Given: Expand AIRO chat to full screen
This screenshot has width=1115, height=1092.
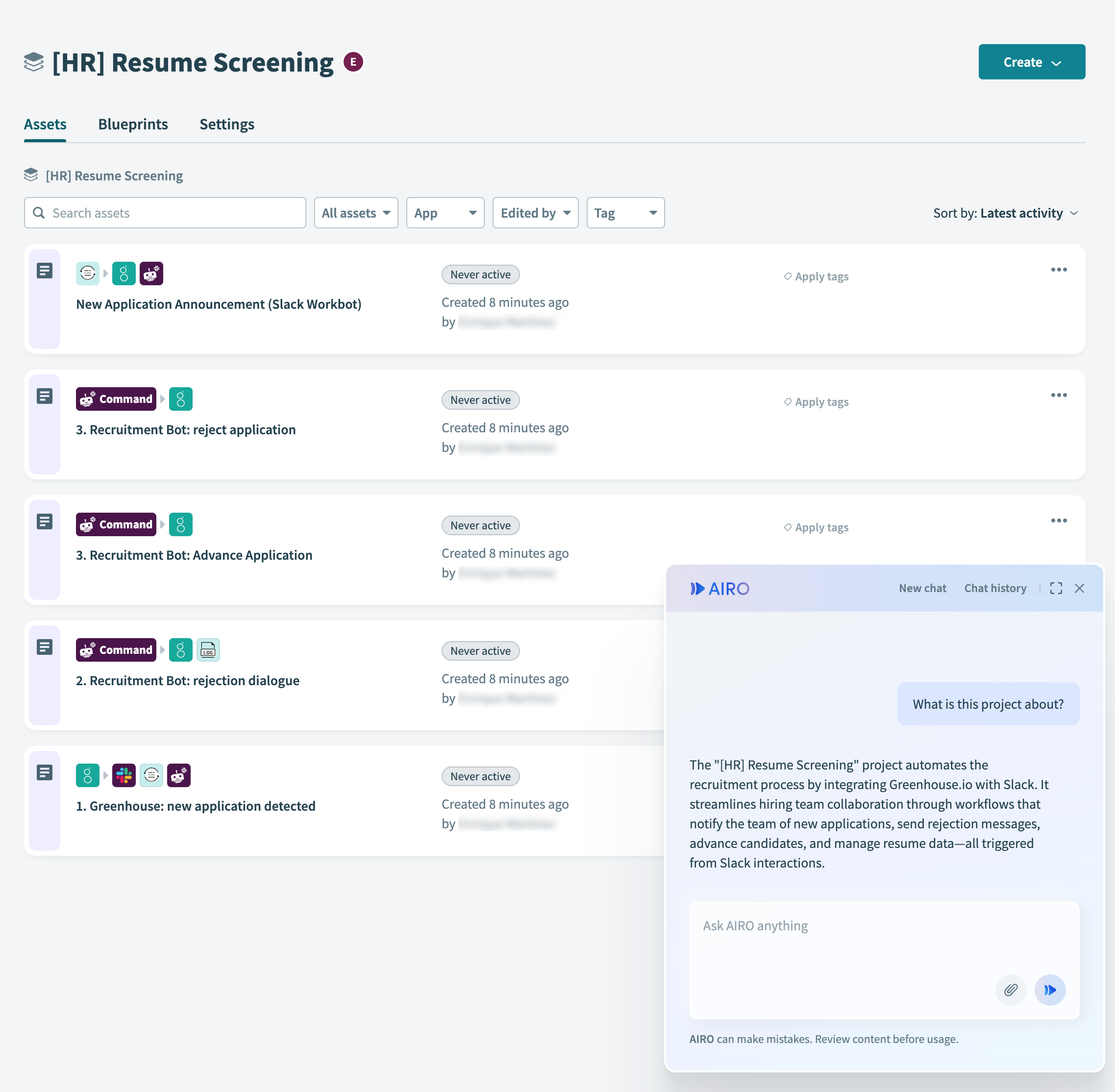Looking at the screenshot, I should (1056, 589).
